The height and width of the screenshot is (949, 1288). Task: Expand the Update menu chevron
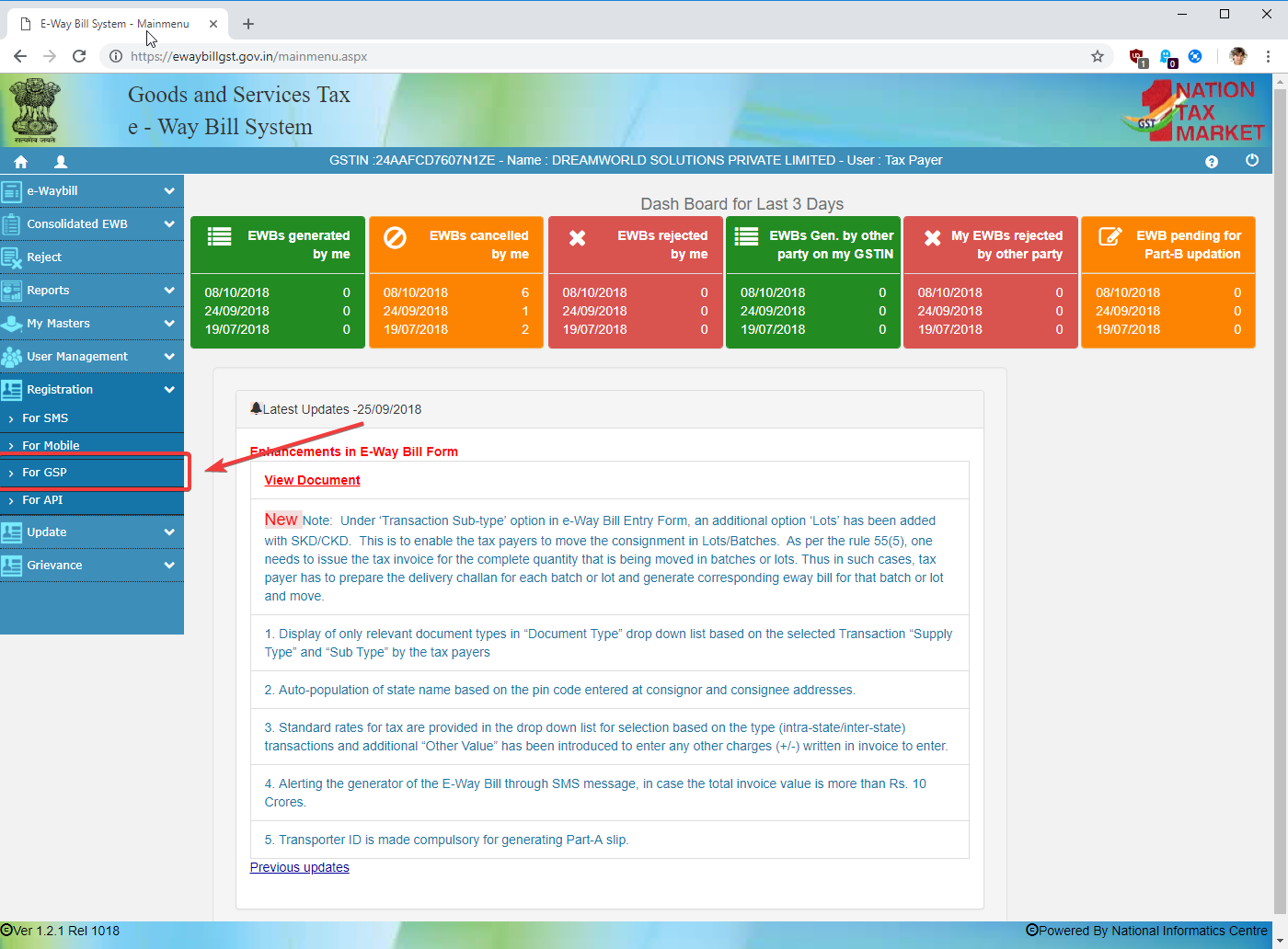point(169,532)
